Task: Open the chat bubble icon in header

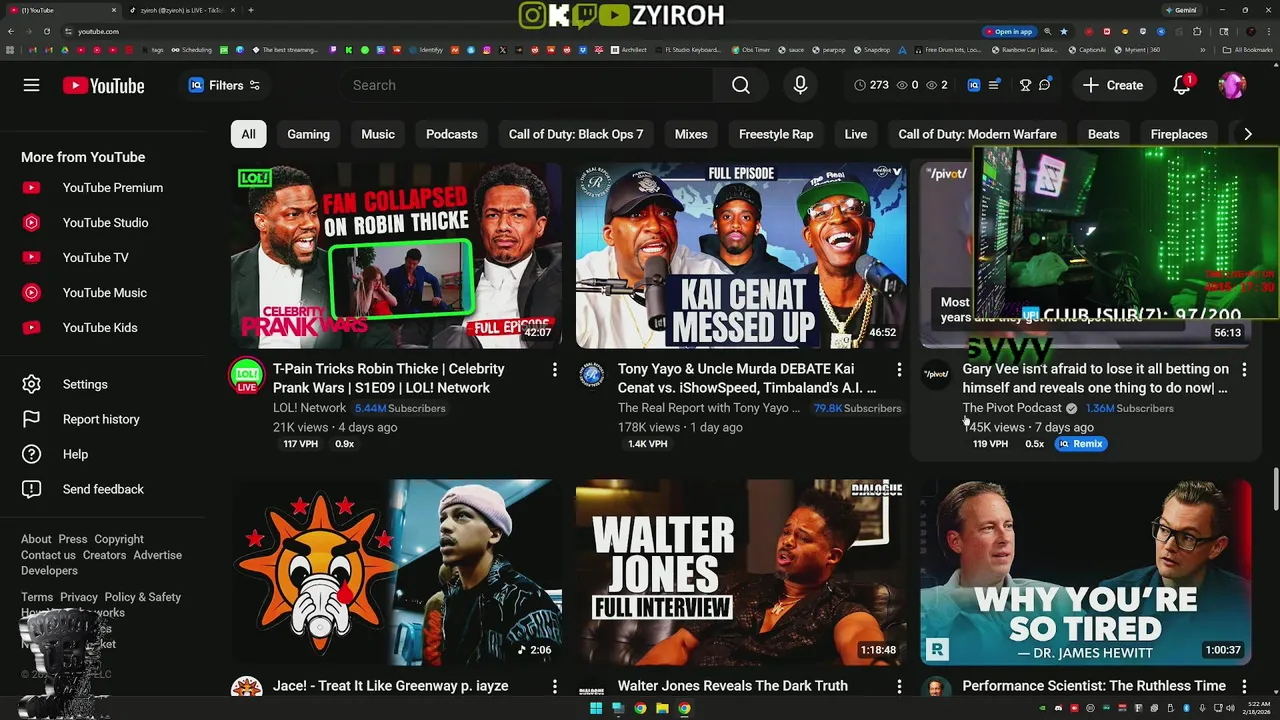Action: tap(1044, 85)
